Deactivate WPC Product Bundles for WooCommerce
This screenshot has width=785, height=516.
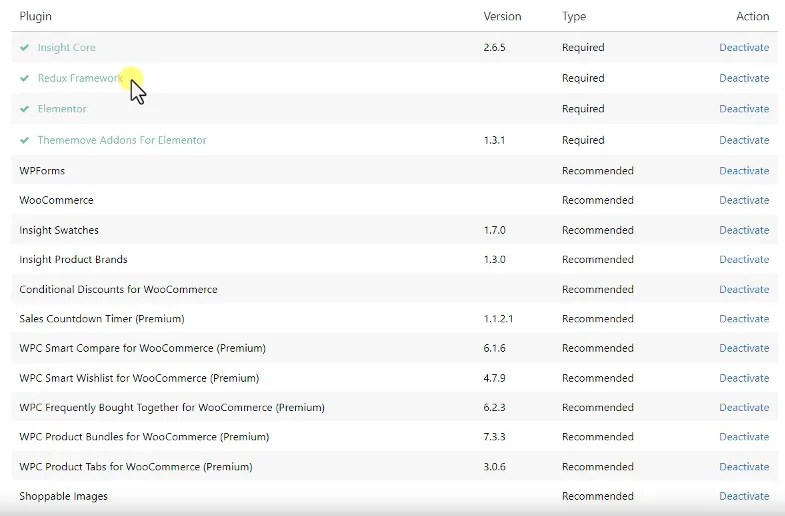(x=744, y=437)
